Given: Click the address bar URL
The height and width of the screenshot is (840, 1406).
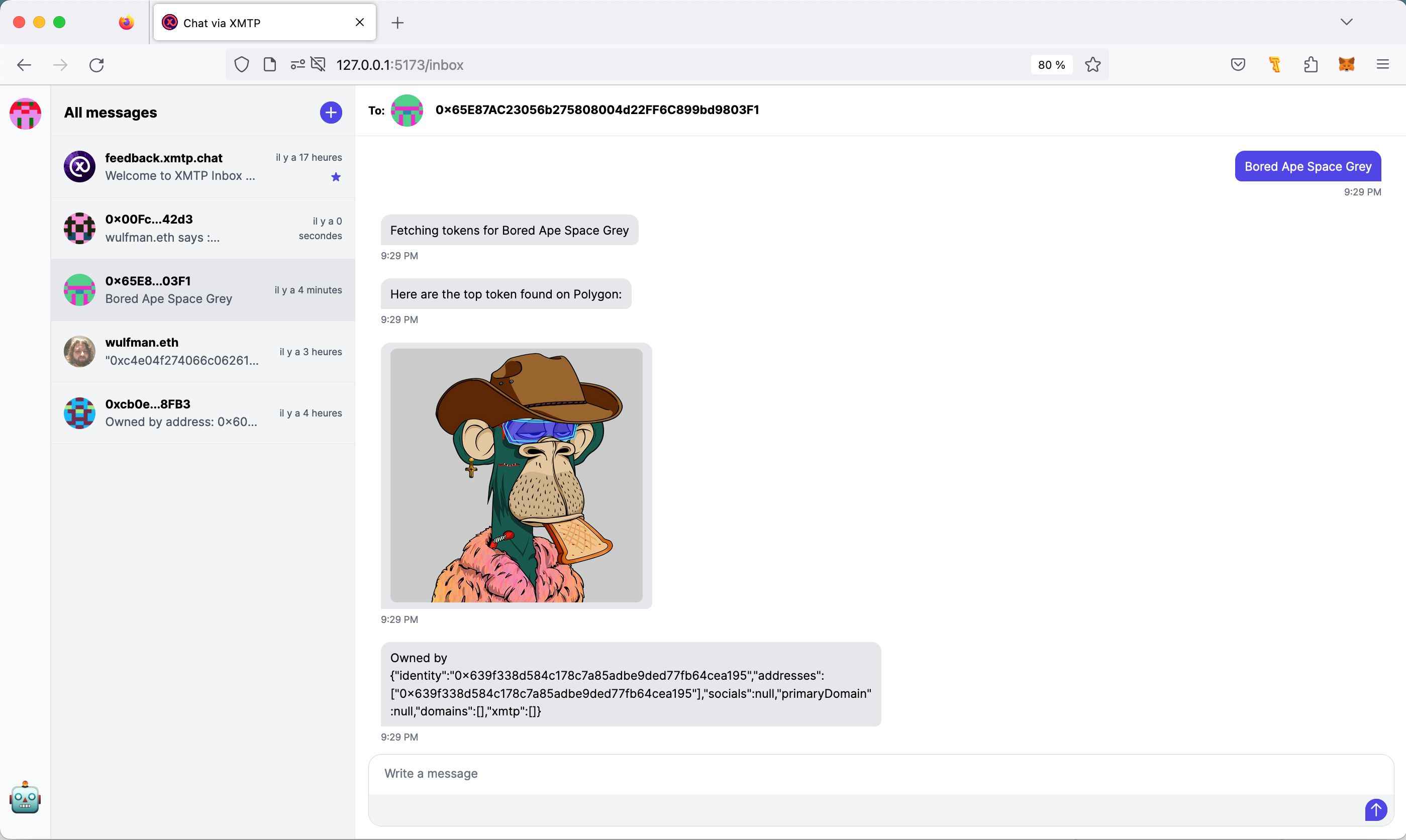Looking at the screenshot, I should tap(399, 65).
